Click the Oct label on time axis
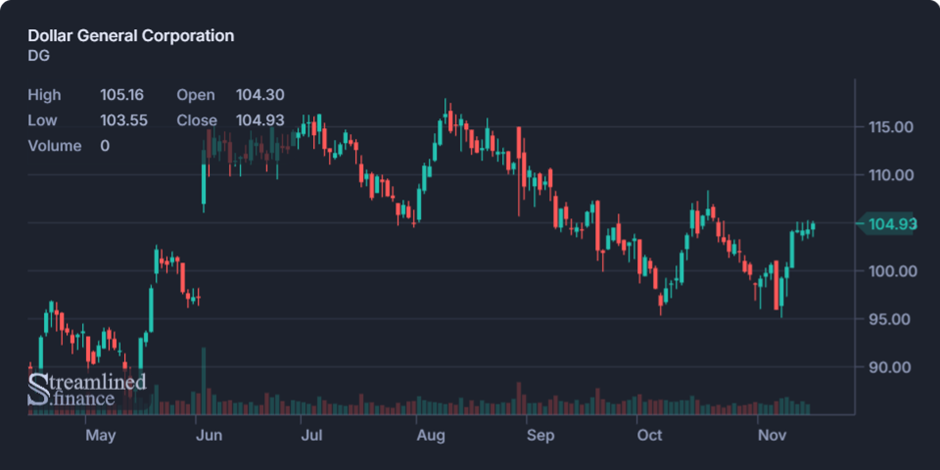Screen dimensions: 940x470 pos(650,435)
